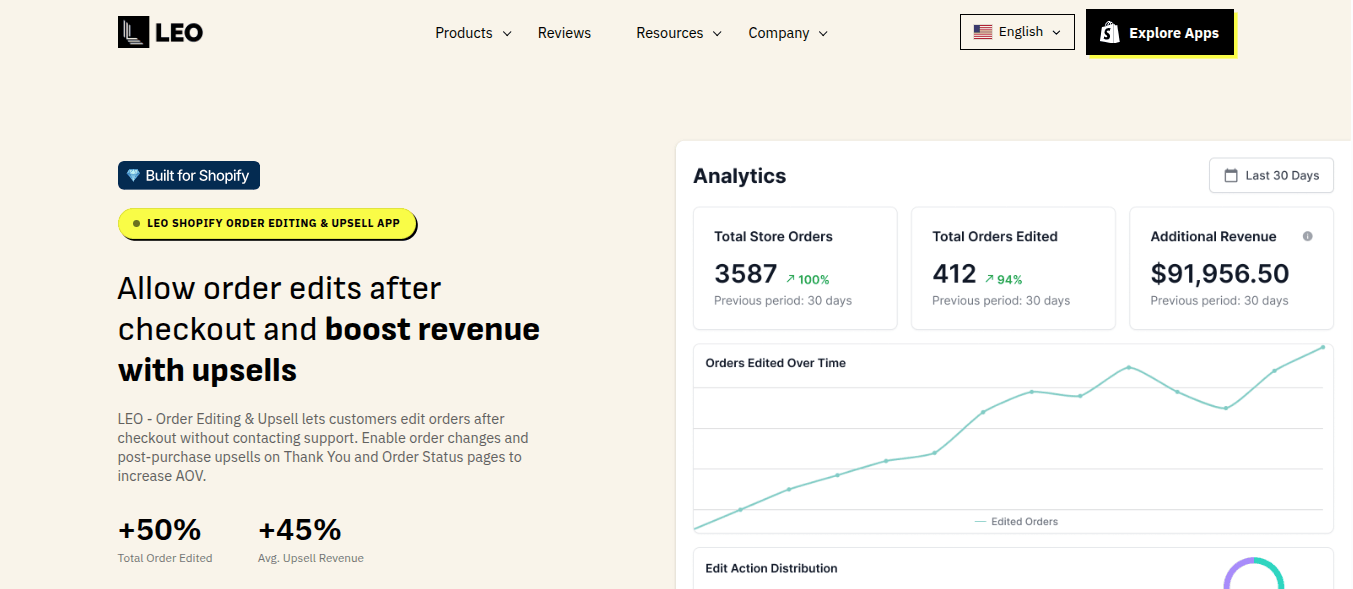
Task: Click the 3587 orders value
Action: point(746,274)
